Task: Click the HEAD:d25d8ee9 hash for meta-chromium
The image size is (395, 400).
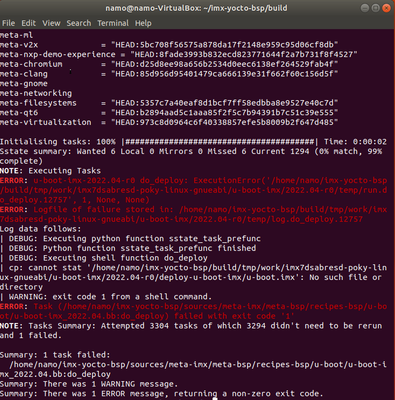Action: 225,64
